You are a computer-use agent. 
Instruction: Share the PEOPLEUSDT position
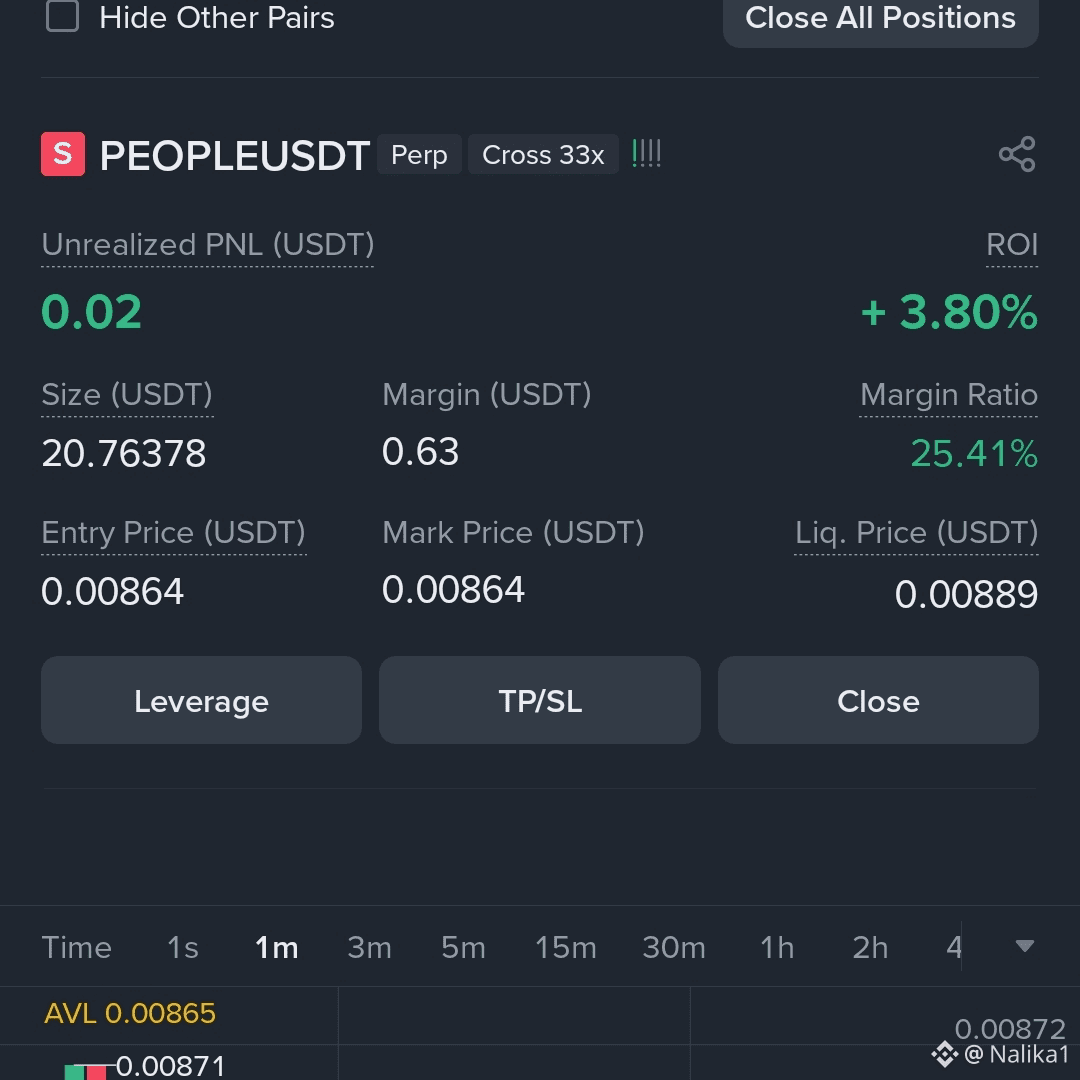1017,154
